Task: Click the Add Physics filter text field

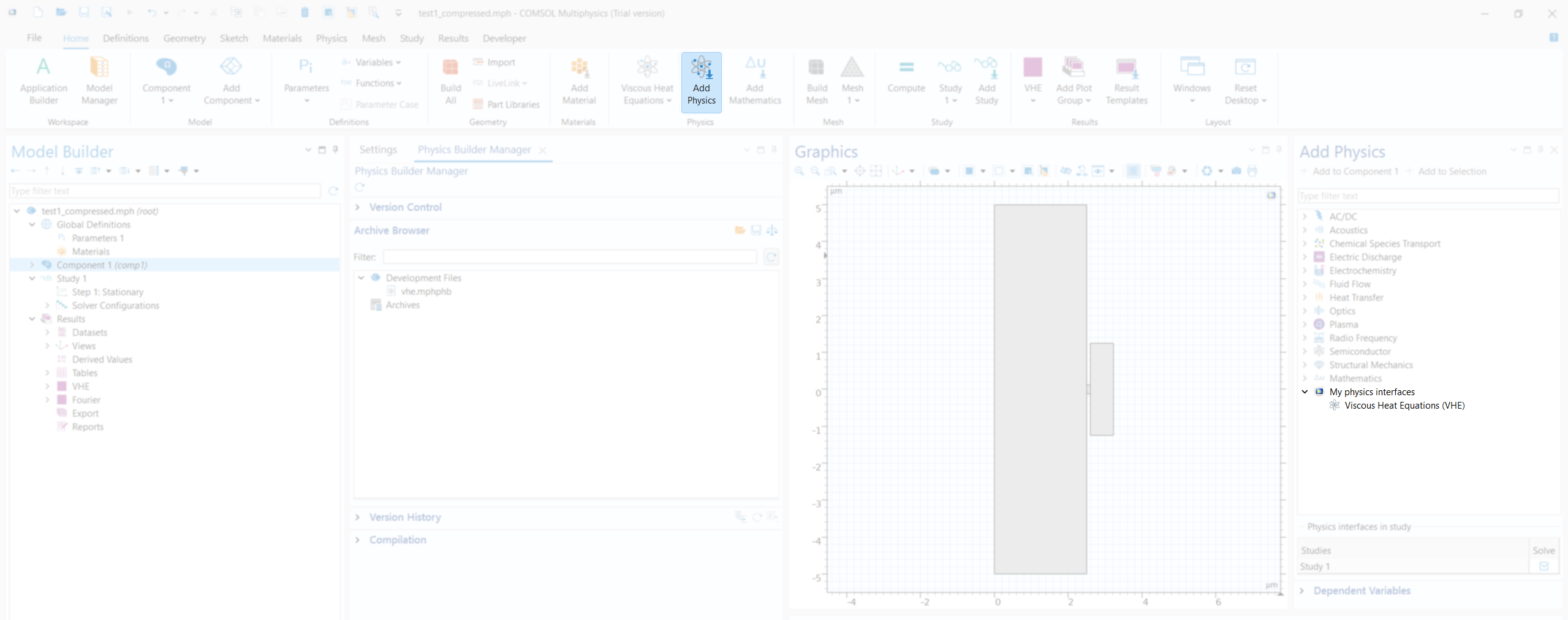Action: click(x=1428, y=196)
